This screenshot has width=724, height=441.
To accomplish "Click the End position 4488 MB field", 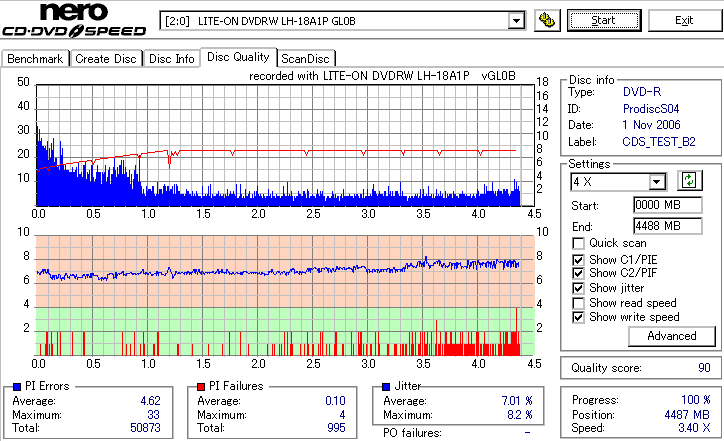I will (668, 226).
